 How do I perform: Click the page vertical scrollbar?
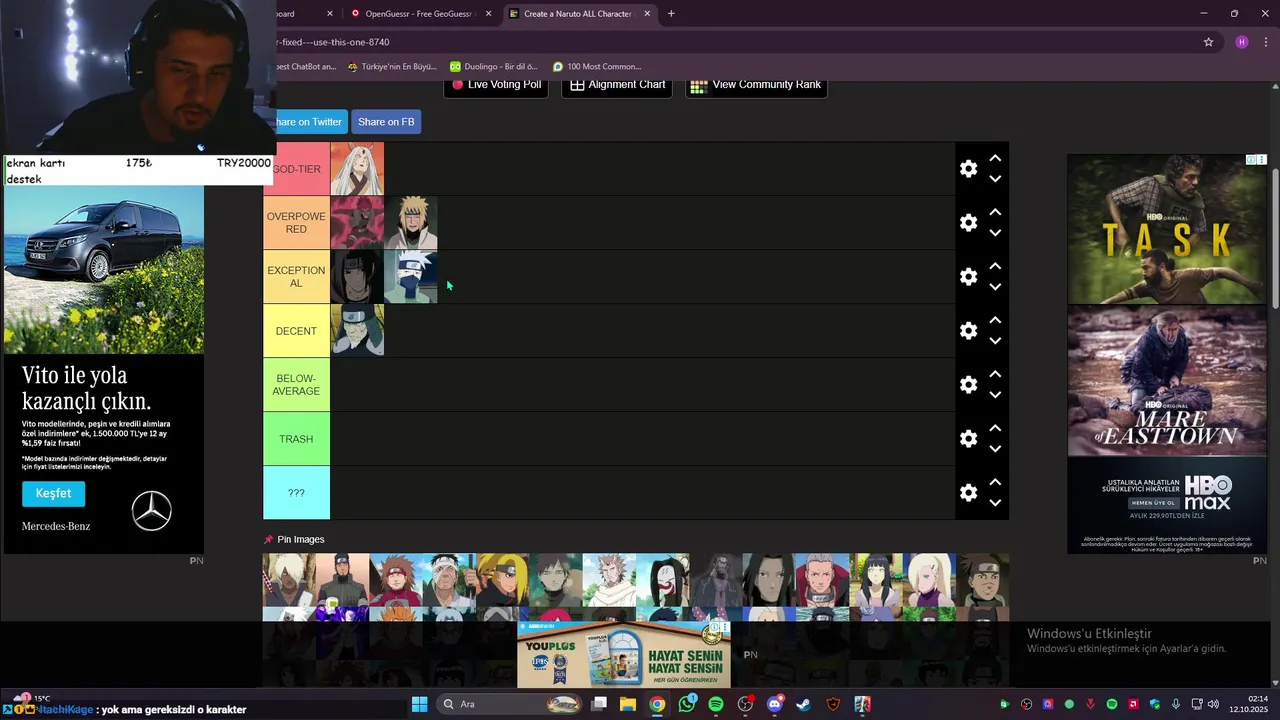pyautogui.click(x=1275, y=238)
